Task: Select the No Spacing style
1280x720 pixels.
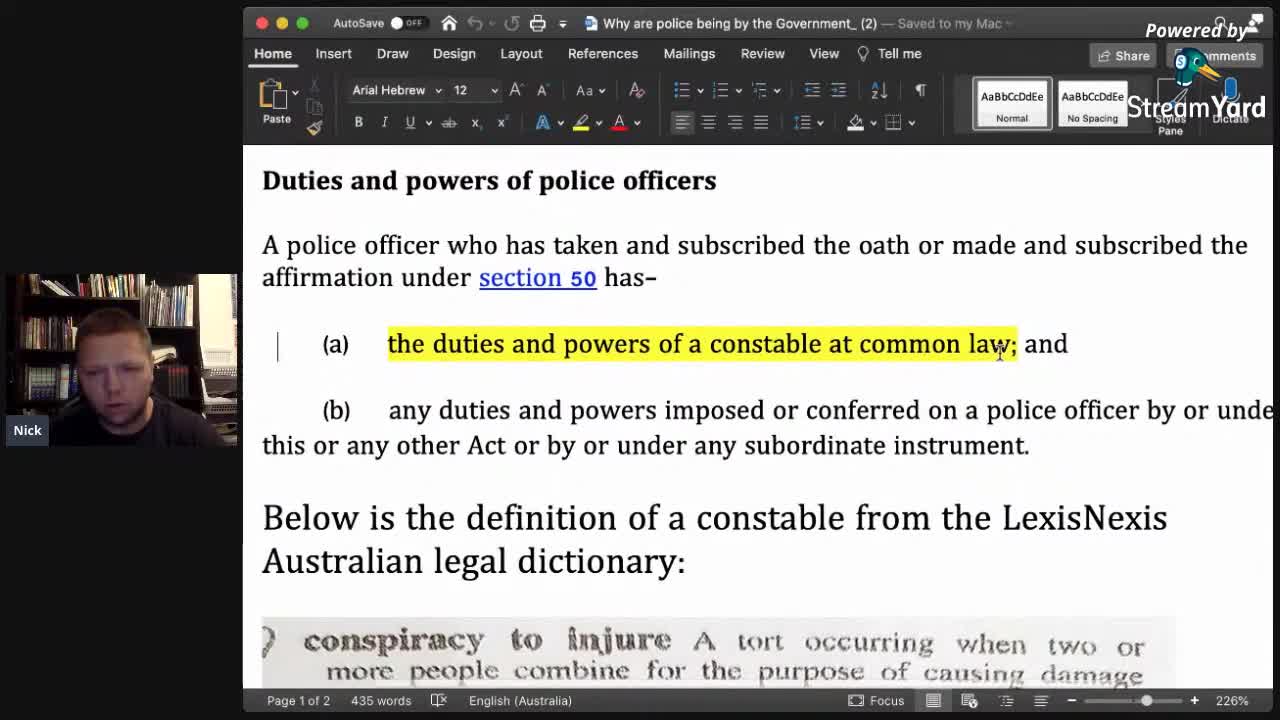Action: pos(1092,104)
